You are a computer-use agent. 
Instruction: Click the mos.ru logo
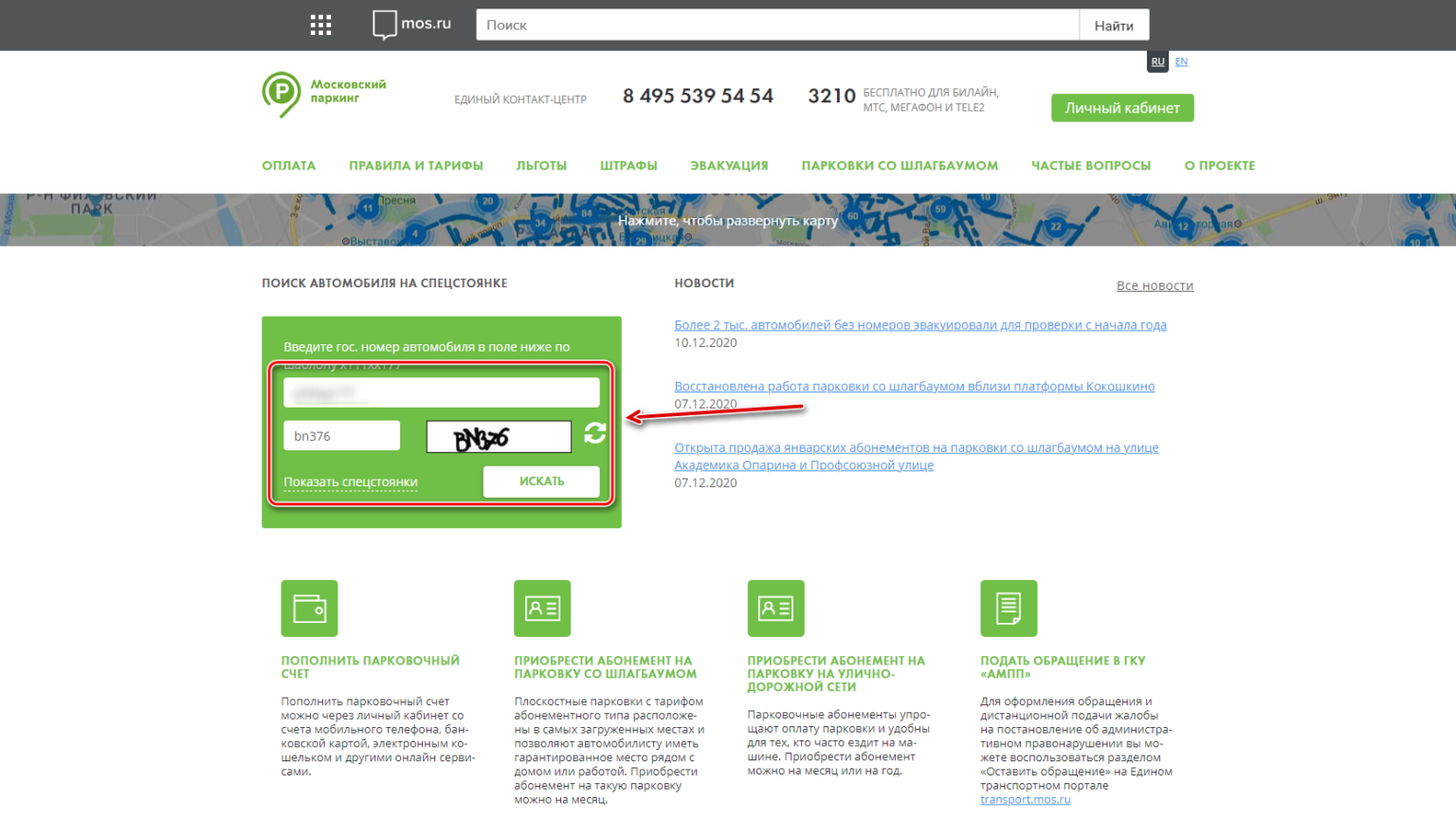click(x=411, y=25)
